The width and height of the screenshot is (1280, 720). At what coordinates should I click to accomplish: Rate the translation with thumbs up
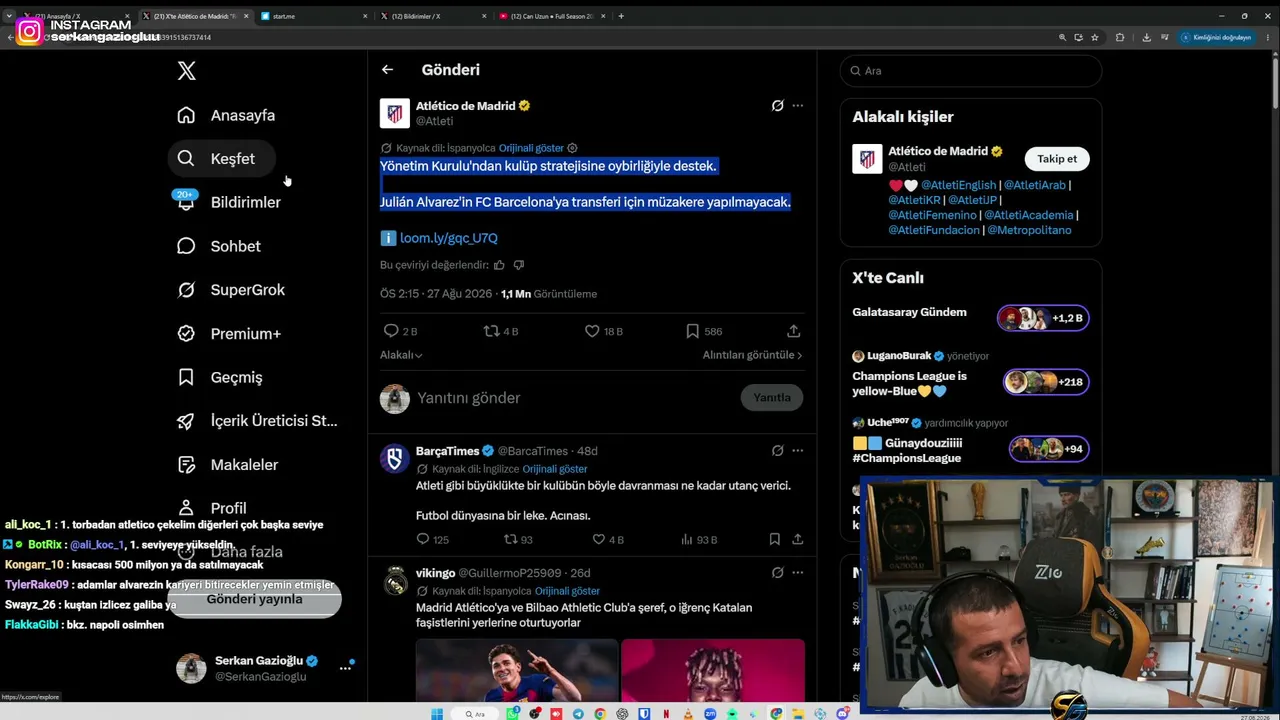coord(499,265)
